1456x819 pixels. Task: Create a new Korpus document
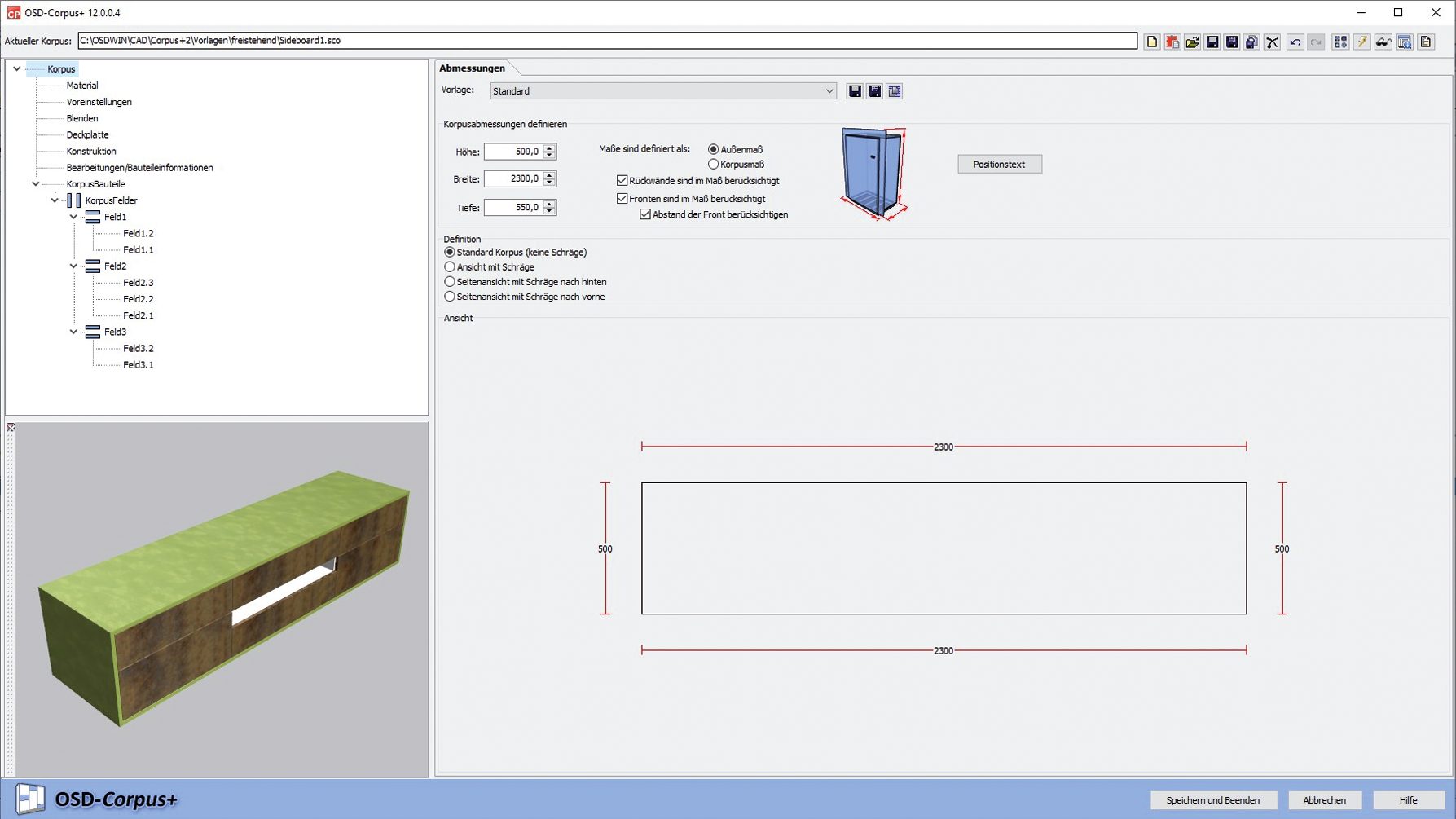1152,42
